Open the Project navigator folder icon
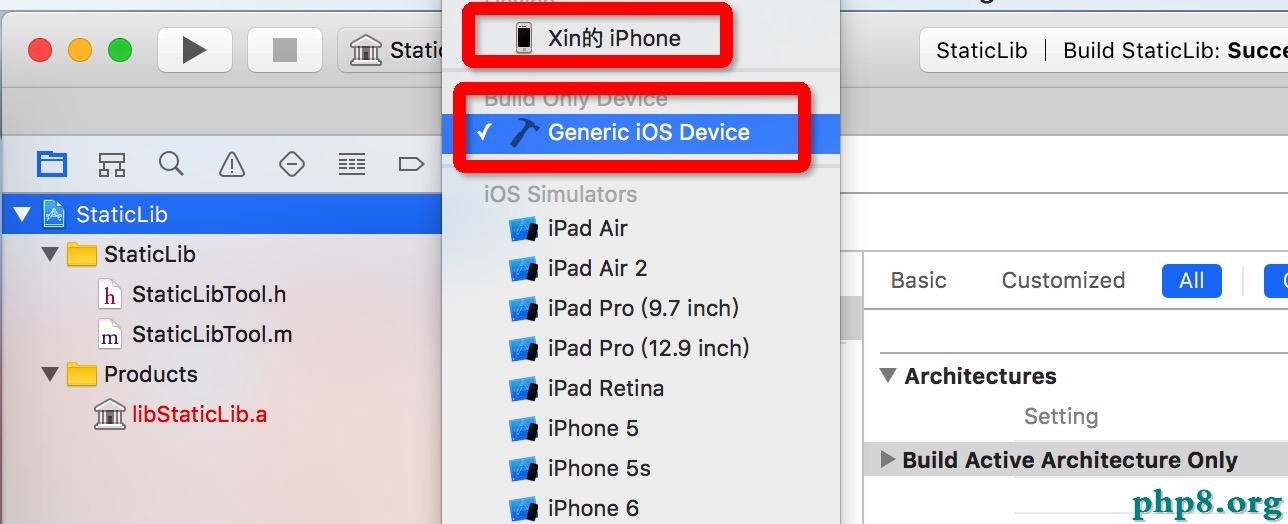 pyautogui.click(x=52, y=164)
